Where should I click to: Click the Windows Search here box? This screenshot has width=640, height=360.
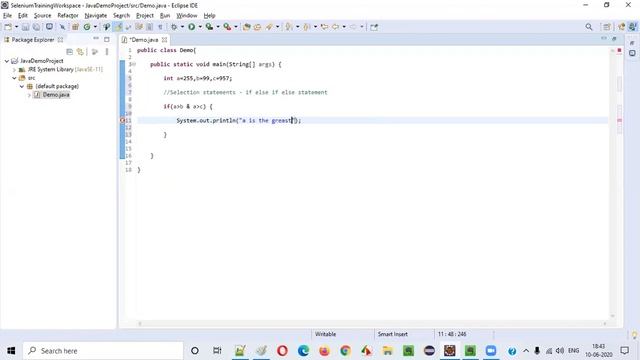tap(103, 351)
